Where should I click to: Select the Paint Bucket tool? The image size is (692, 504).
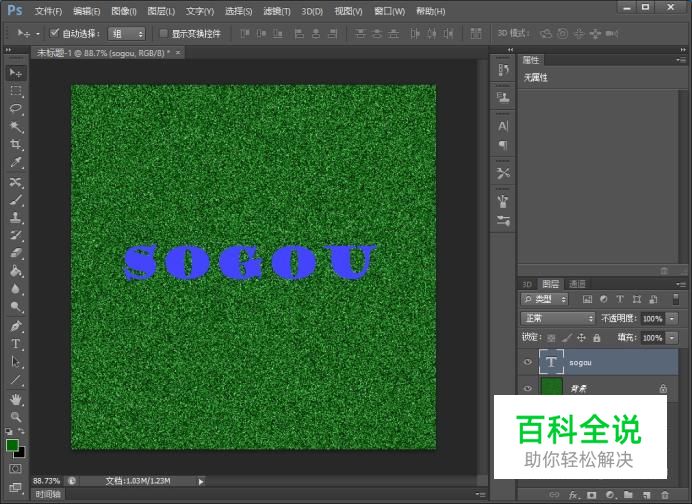pos(16,271)
